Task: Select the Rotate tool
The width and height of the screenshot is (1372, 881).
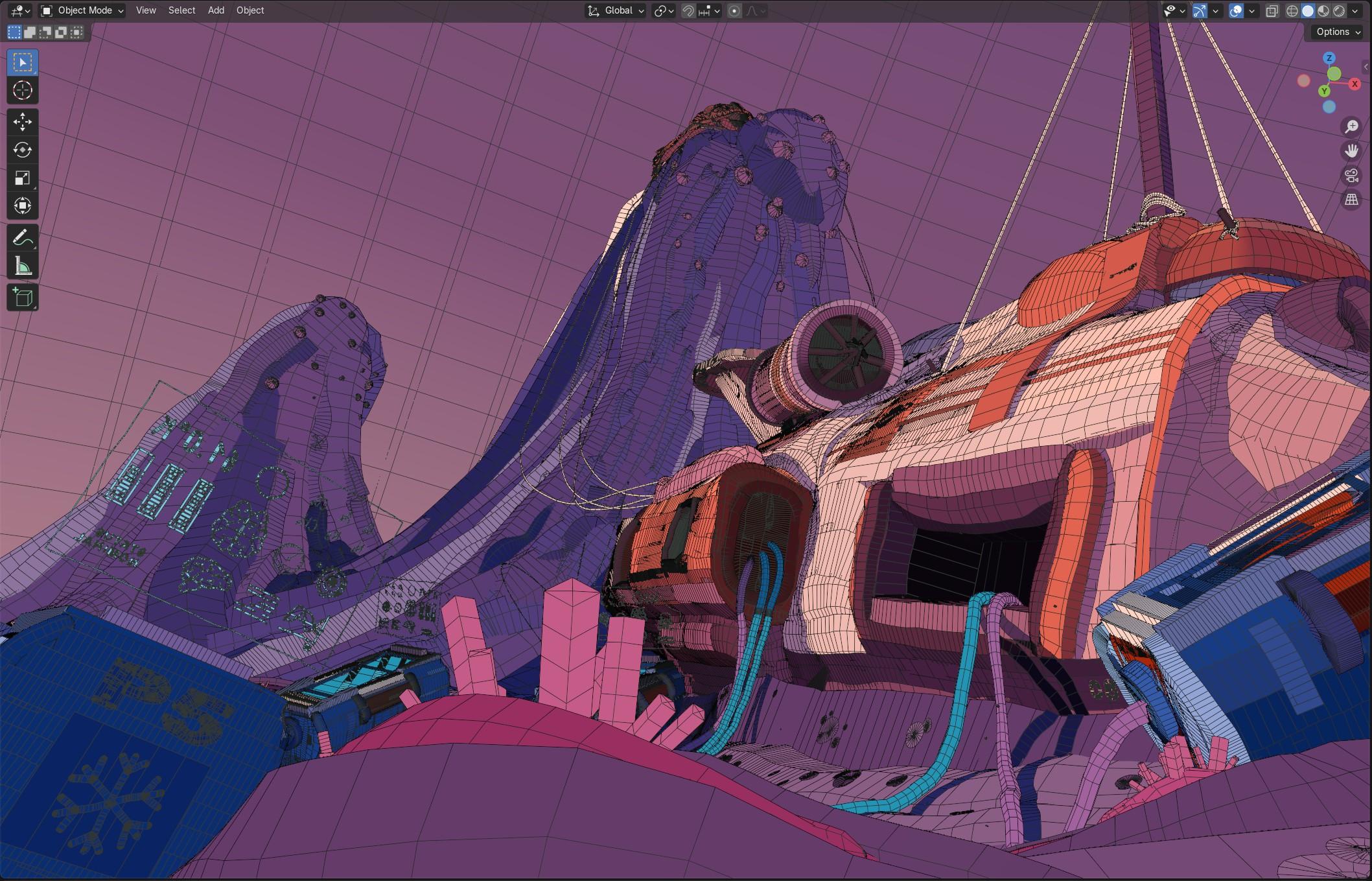Action: coord(23,150)
